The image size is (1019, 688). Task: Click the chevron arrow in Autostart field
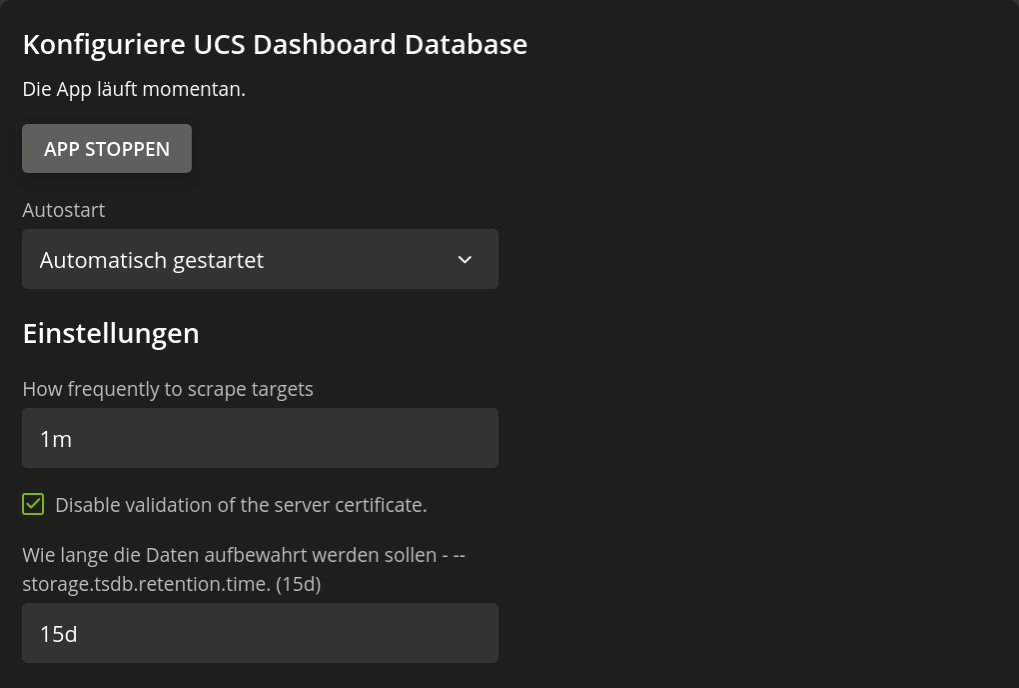(x=465, y=260)
